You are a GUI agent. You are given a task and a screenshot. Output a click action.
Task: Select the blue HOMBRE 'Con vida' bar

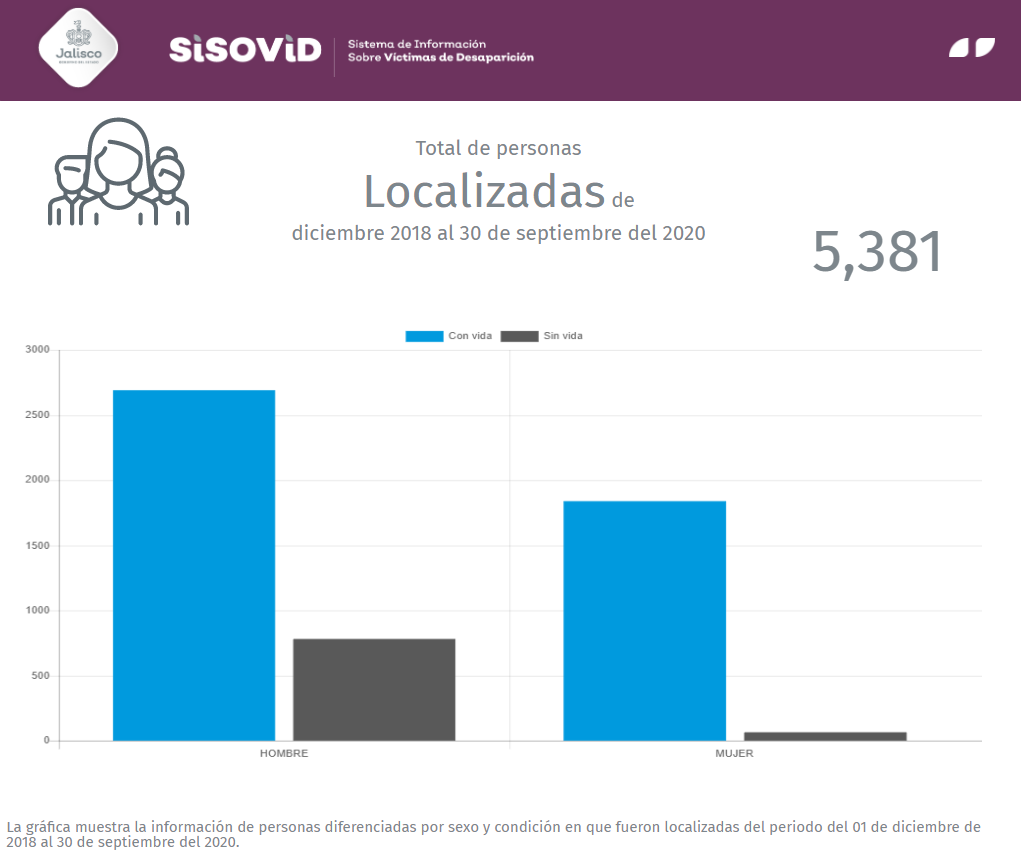click(194, 565)
